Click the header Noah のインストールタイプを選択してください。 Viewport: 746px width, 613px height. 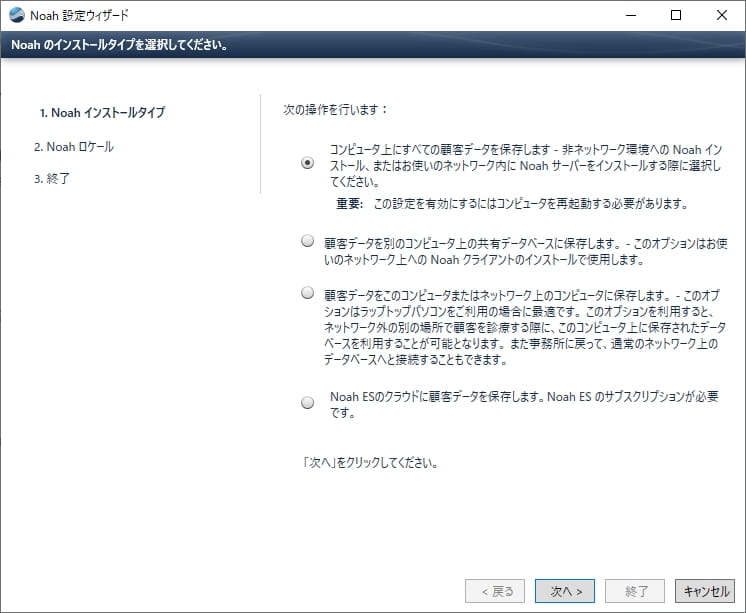tap(119, 45)
